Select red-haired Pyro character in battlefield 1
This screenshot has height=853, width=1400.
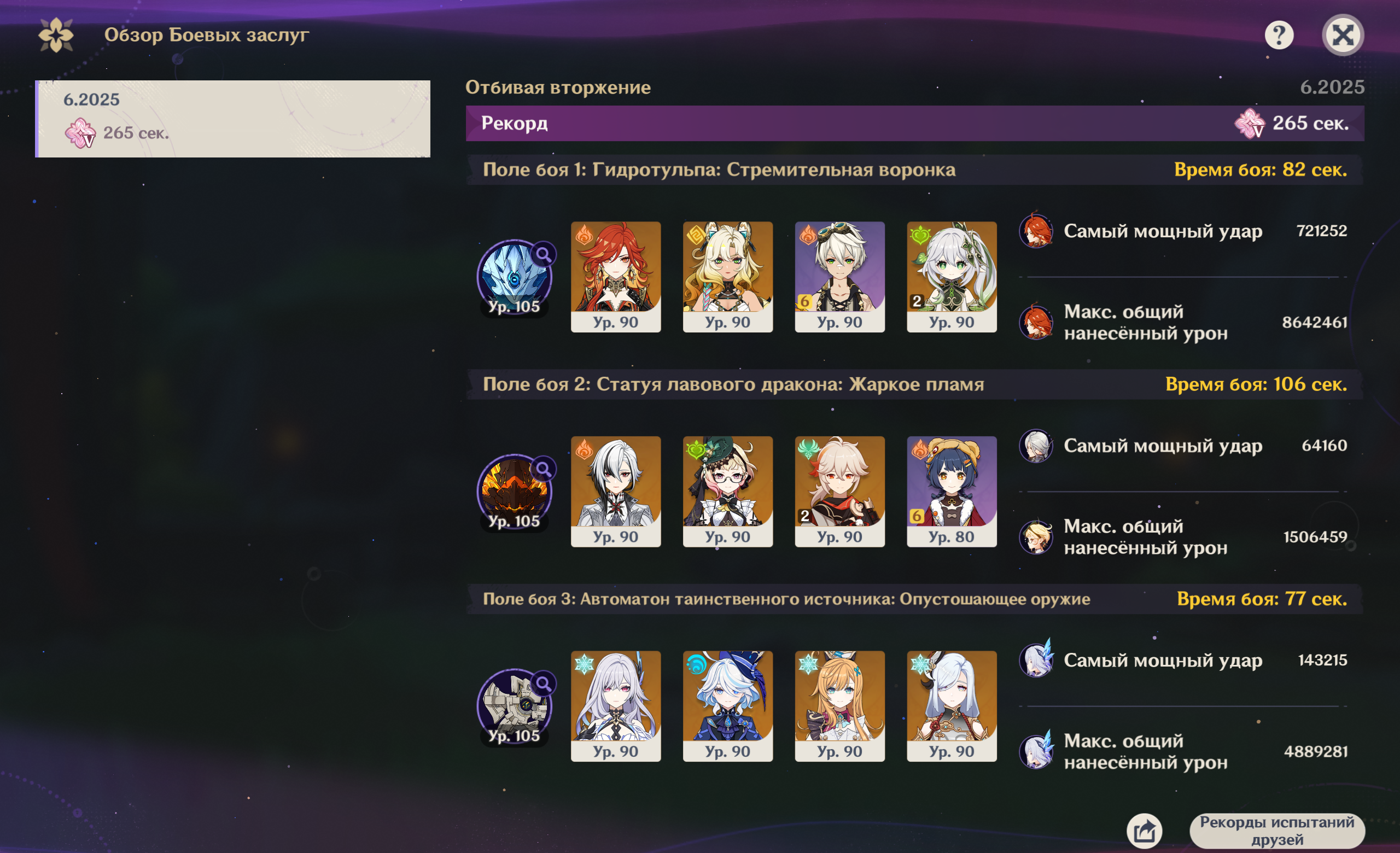pyautogui.click(x=615, y=277)
